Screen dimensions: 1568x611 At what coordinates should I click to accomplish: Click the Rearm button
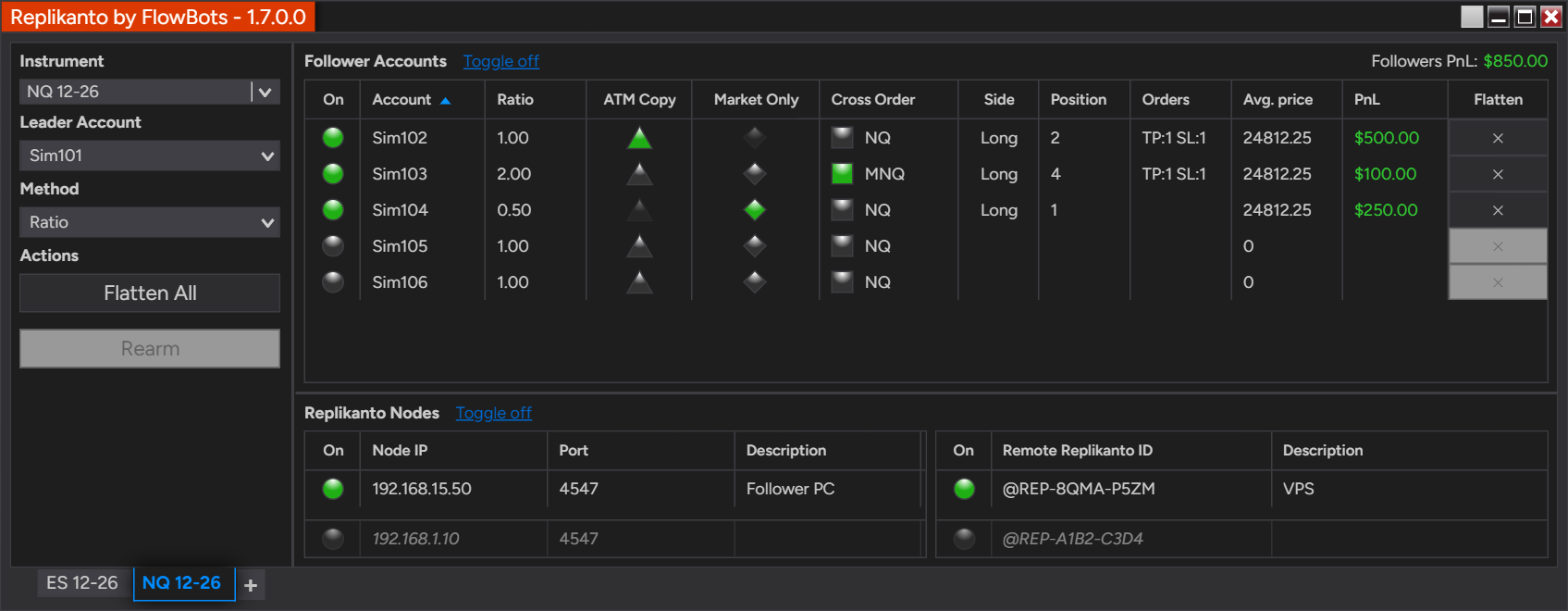tap(150, 349)
